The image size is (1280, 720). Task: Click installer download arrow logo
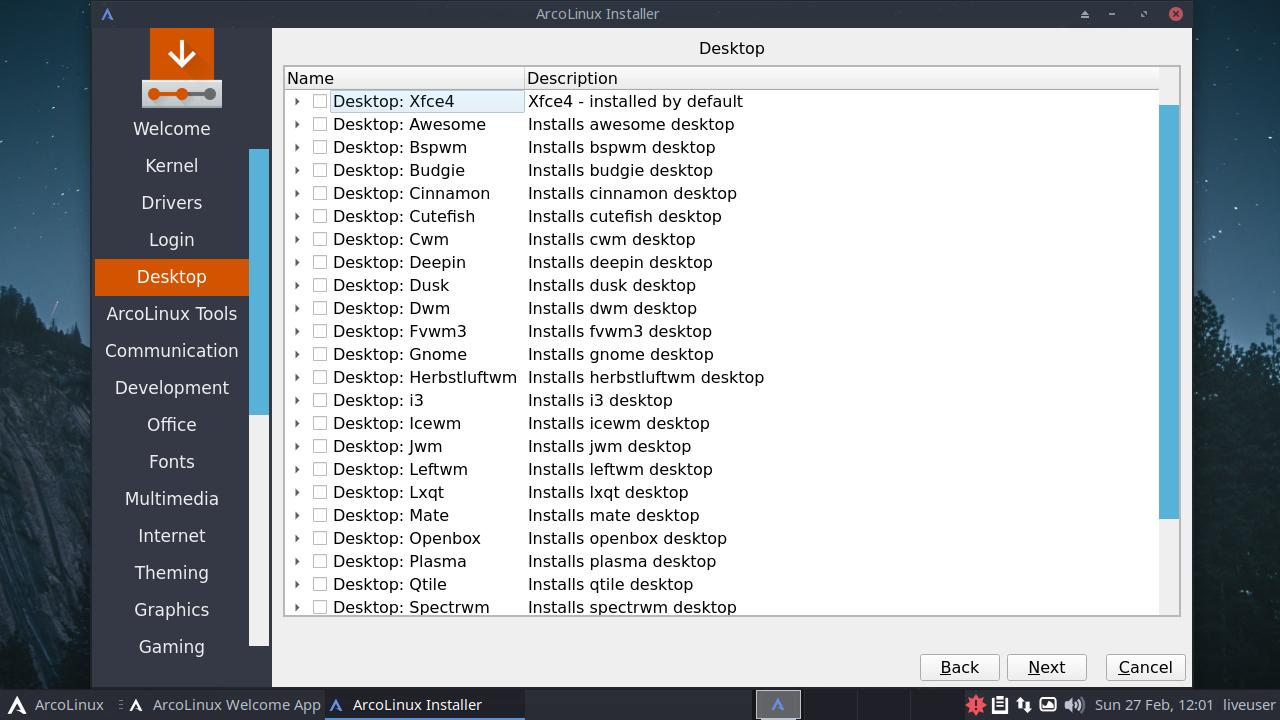(x=182, y=68)
